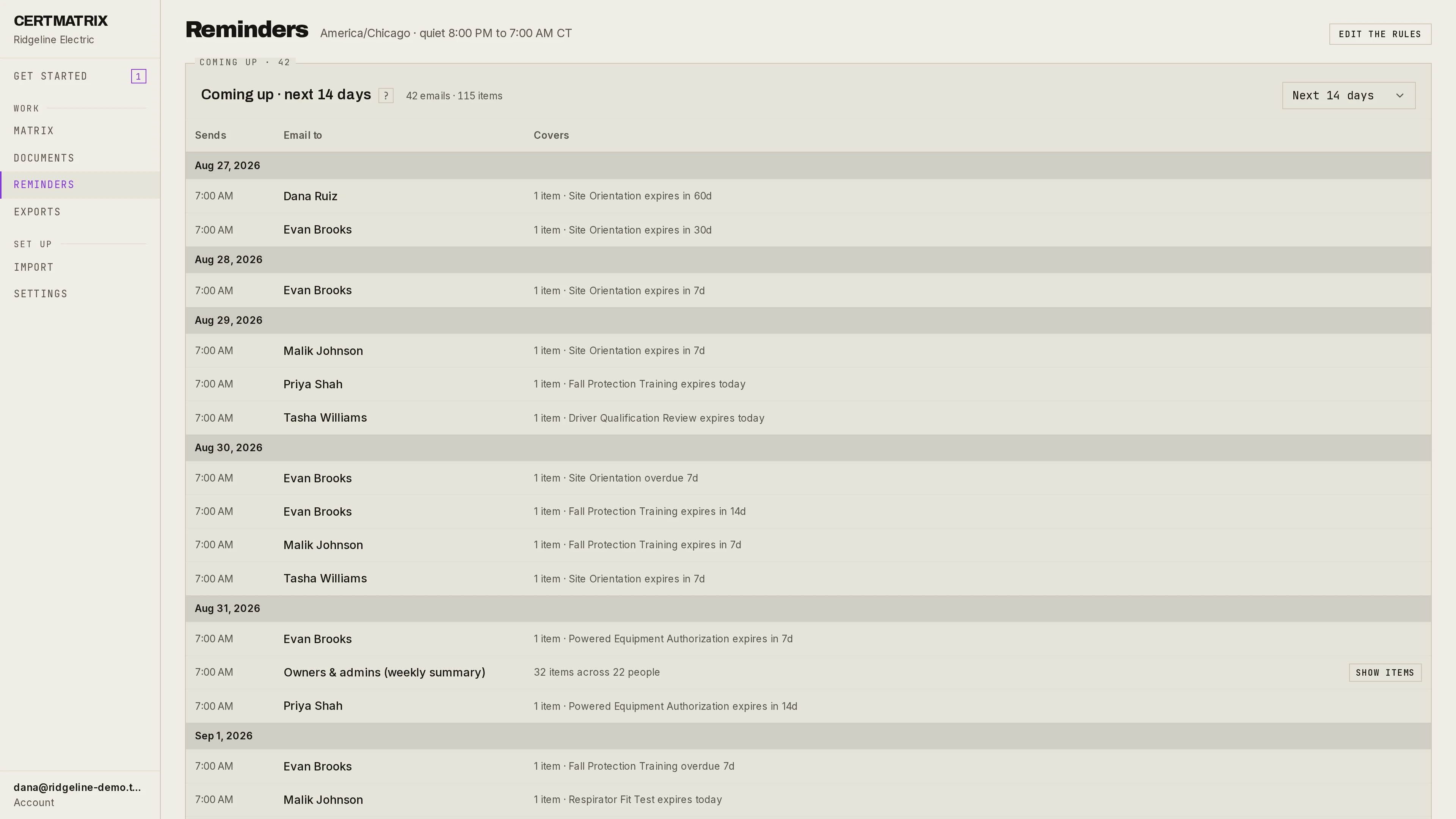Click Owners & admins (weekly summary) recipient

[384, 673]
